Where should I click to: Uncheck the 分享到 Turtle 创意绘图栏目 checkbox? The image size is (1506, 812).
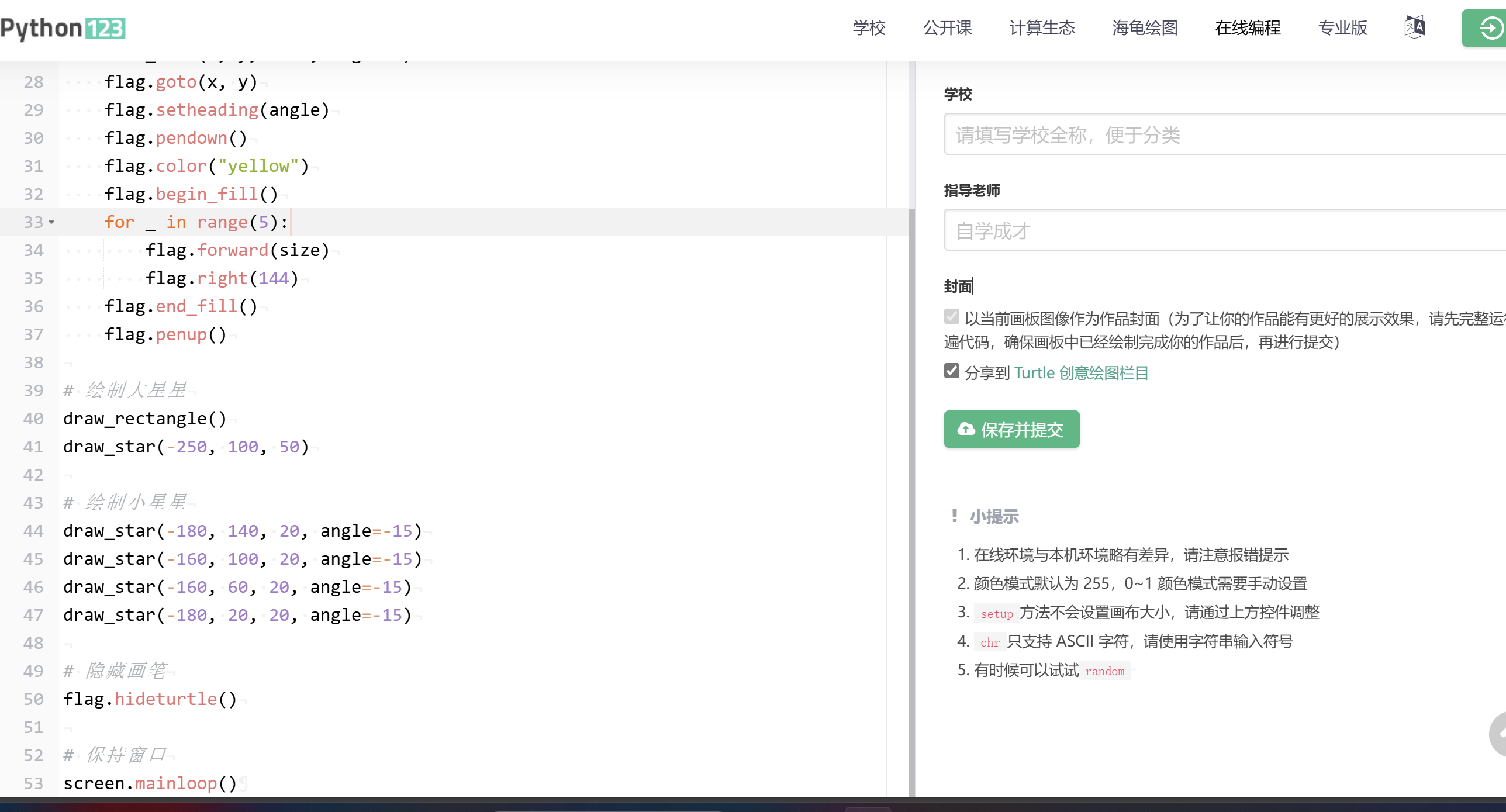point(951,371)
